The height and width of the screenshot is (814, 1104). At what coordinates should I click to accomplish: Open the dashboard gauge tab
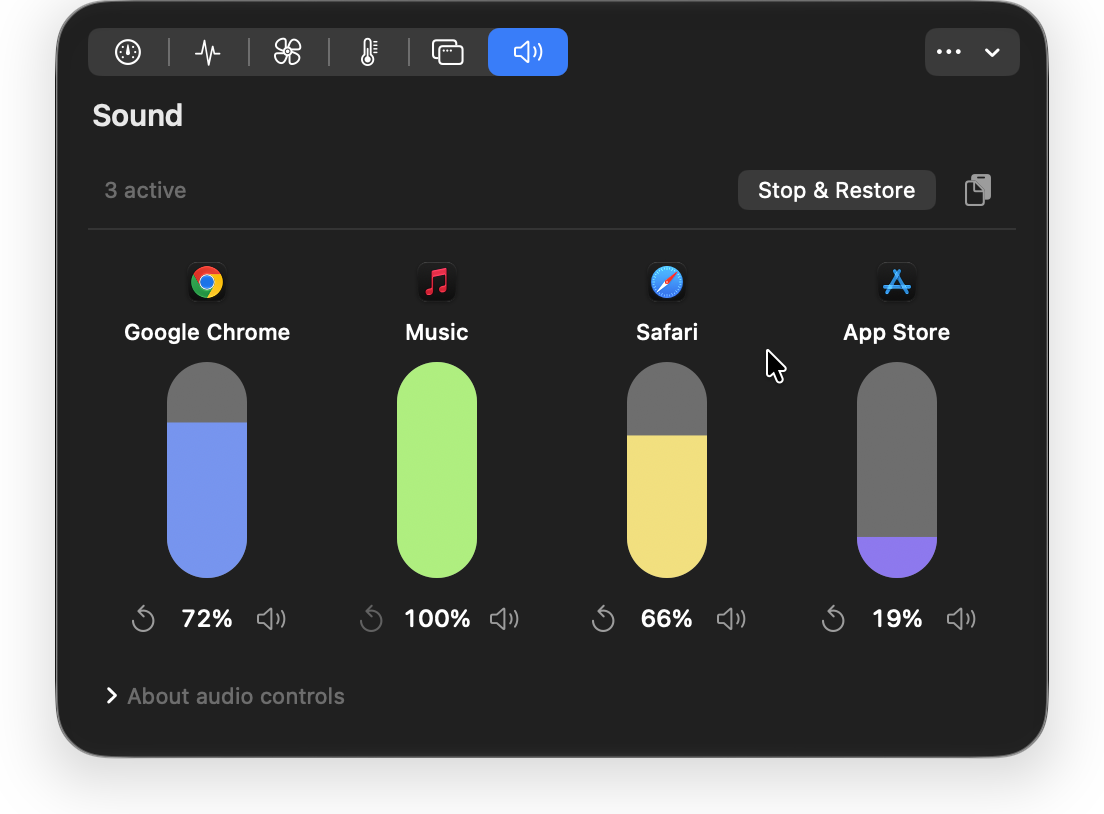point(128,52)
